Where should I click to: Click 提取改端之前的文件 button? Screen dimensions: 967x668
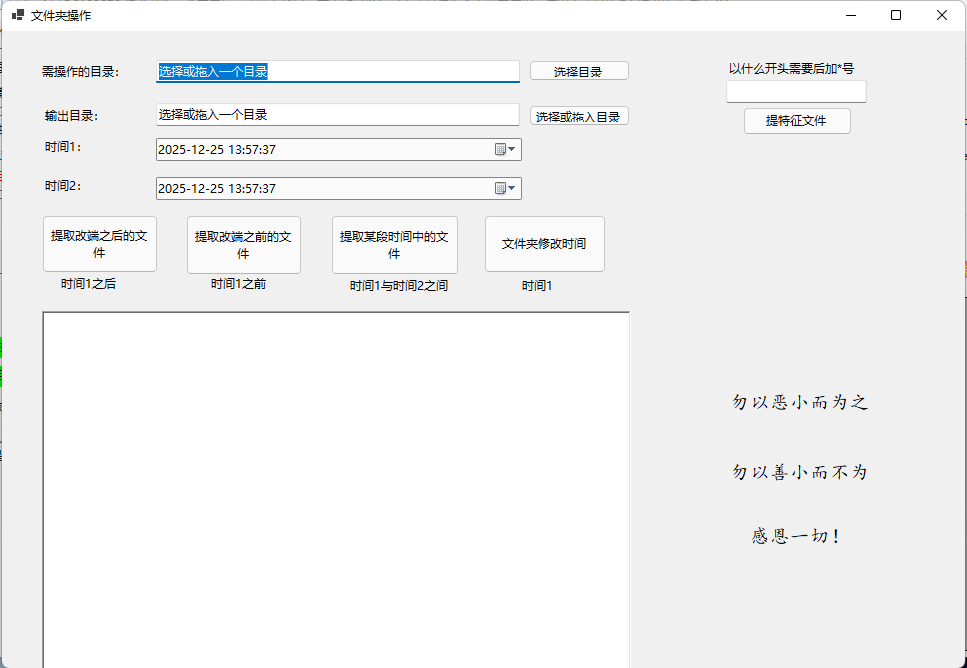243,245
